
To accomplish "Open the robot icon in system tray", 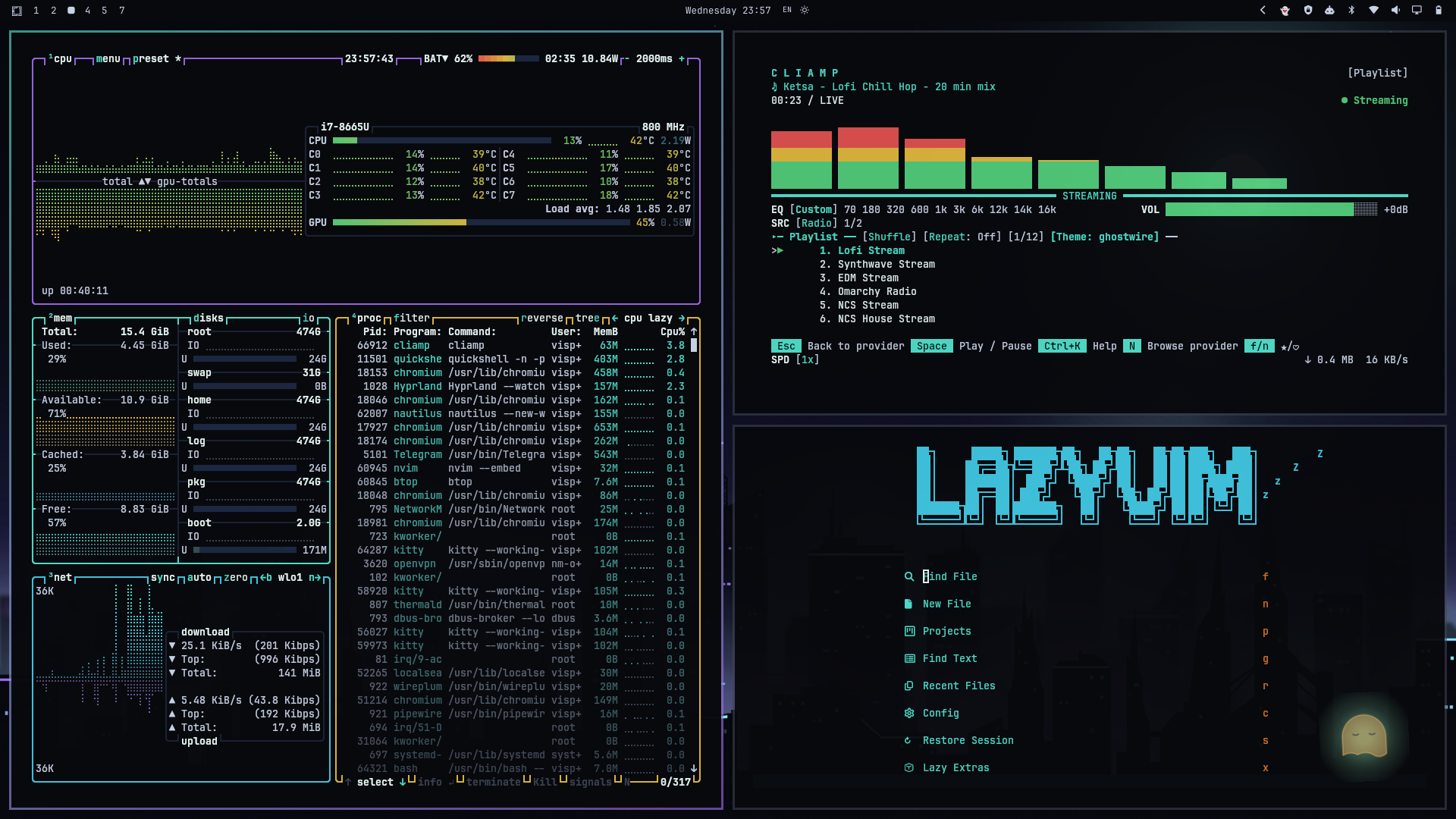I will pyautogui.click(x=1329, y=11).
